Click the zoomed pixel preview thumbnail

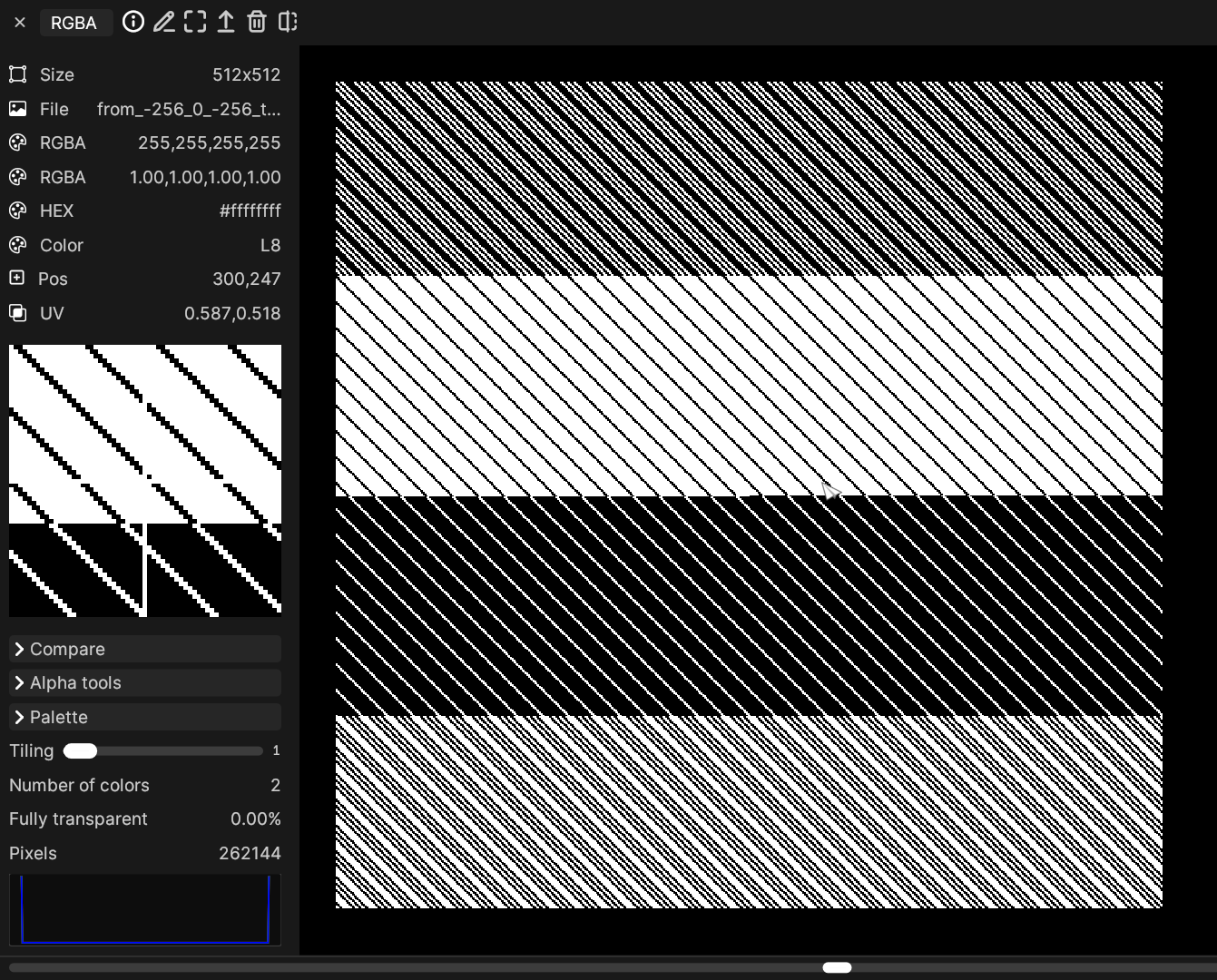[145, 481]
